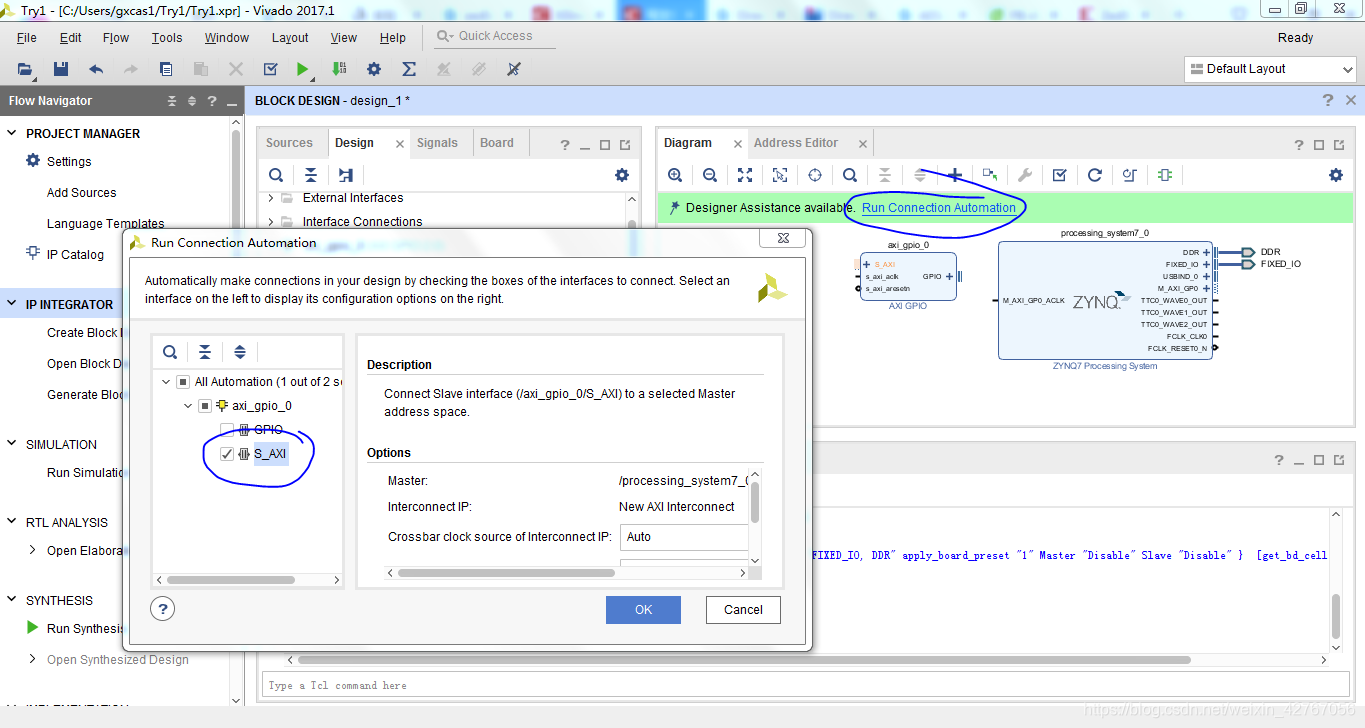Click the Copy icon in main toolbar

pyautogui.click(x=166, y=69)
